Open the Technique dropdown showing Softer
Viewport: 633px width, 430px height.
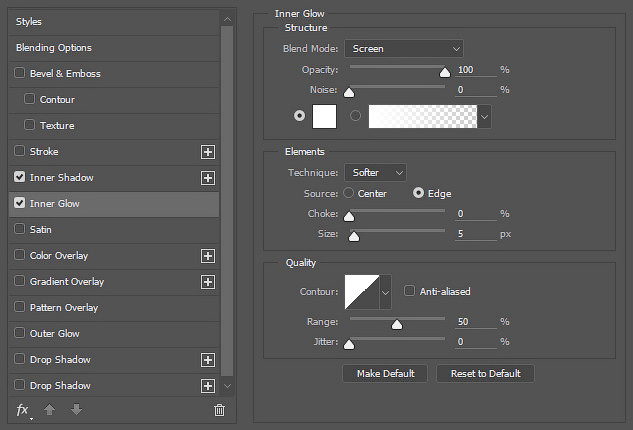375,172
